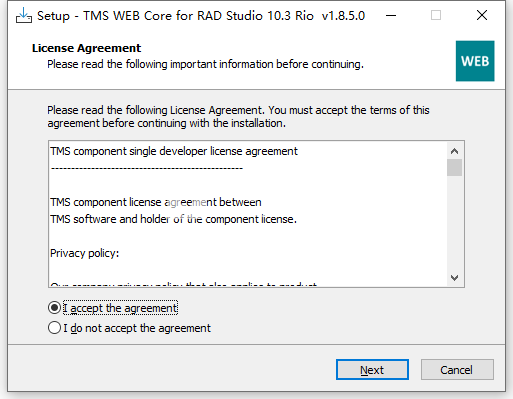Click the setup installer icon in title bar

(24, 16)
